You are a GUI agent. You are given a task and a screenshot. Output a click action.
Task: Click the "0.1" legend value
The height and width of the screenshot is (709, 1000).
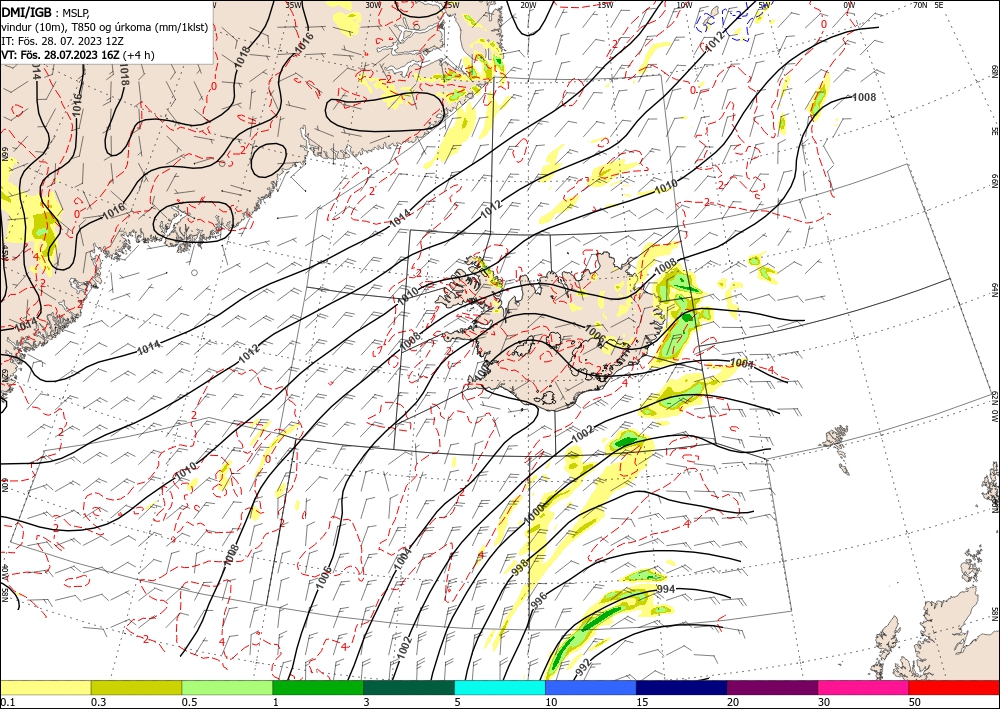(6, 702)
